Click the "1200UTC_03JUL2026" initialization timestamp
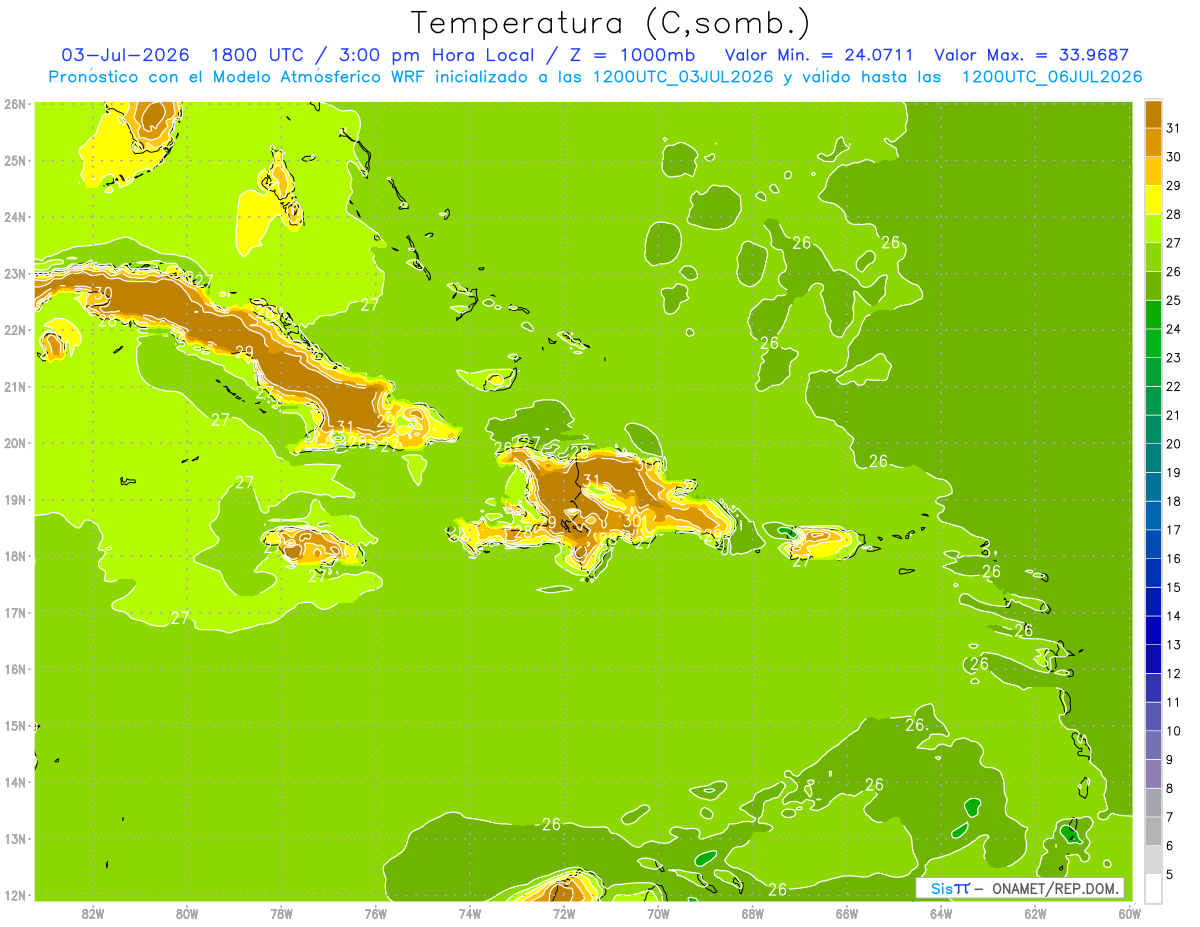Image resolution: width=1200 pixels, height=927 pixels. pyautogui.click(x=685, y=77)
